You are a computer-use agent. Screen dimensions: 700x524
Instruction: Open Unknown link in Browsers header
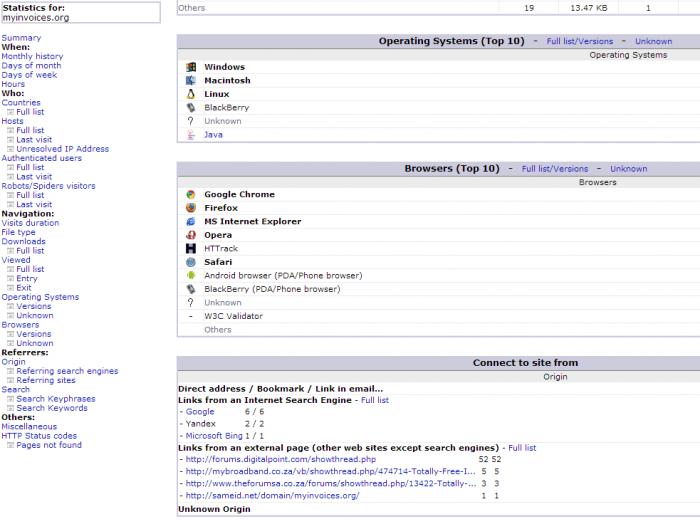tap(629, 169)
